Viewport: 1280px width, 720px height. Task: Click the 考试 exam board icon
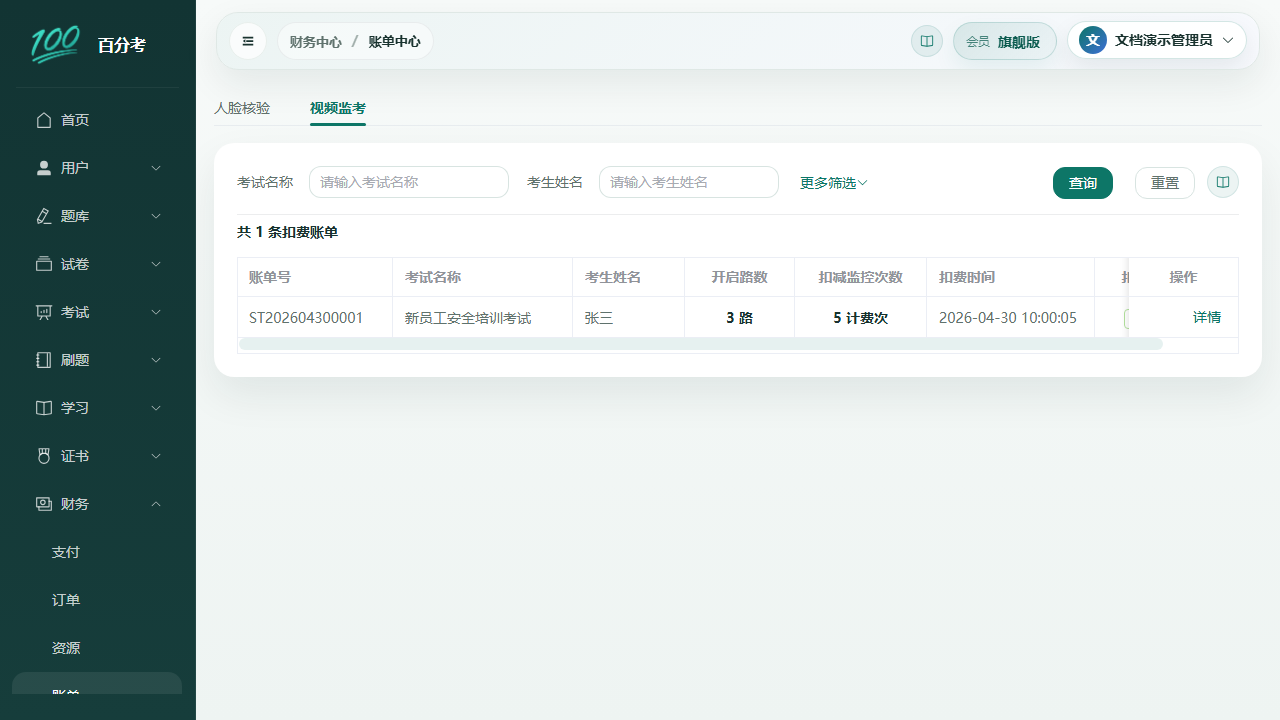tap(44, 312)
